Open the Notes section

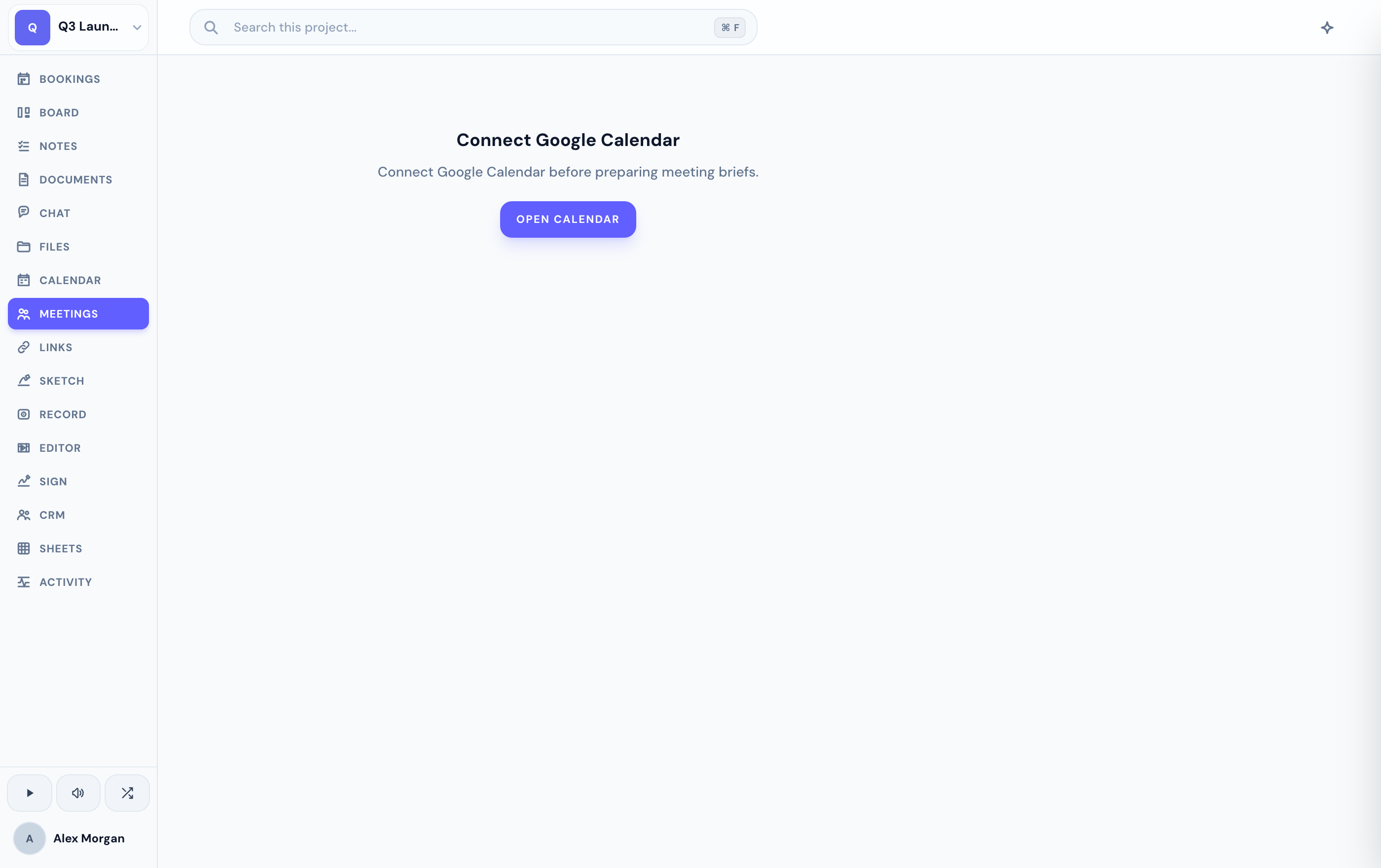click(78, 146)
